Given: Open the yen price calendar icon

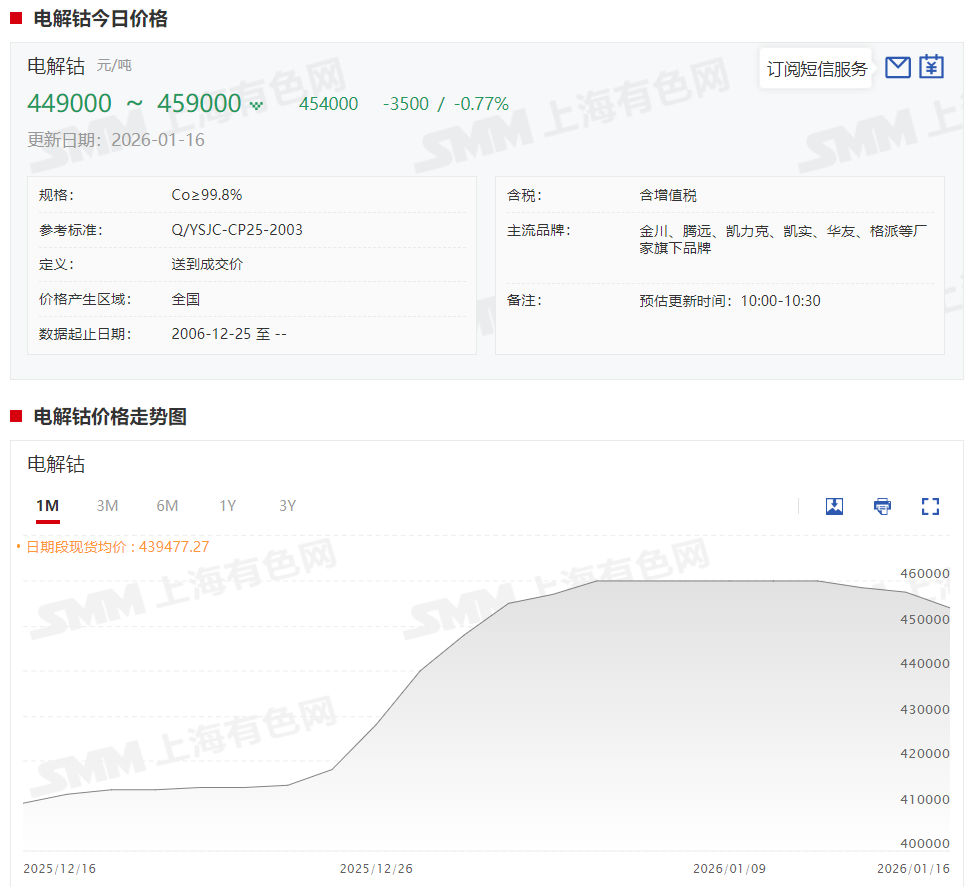Looking at the screenshot, I should pos(932,67).
